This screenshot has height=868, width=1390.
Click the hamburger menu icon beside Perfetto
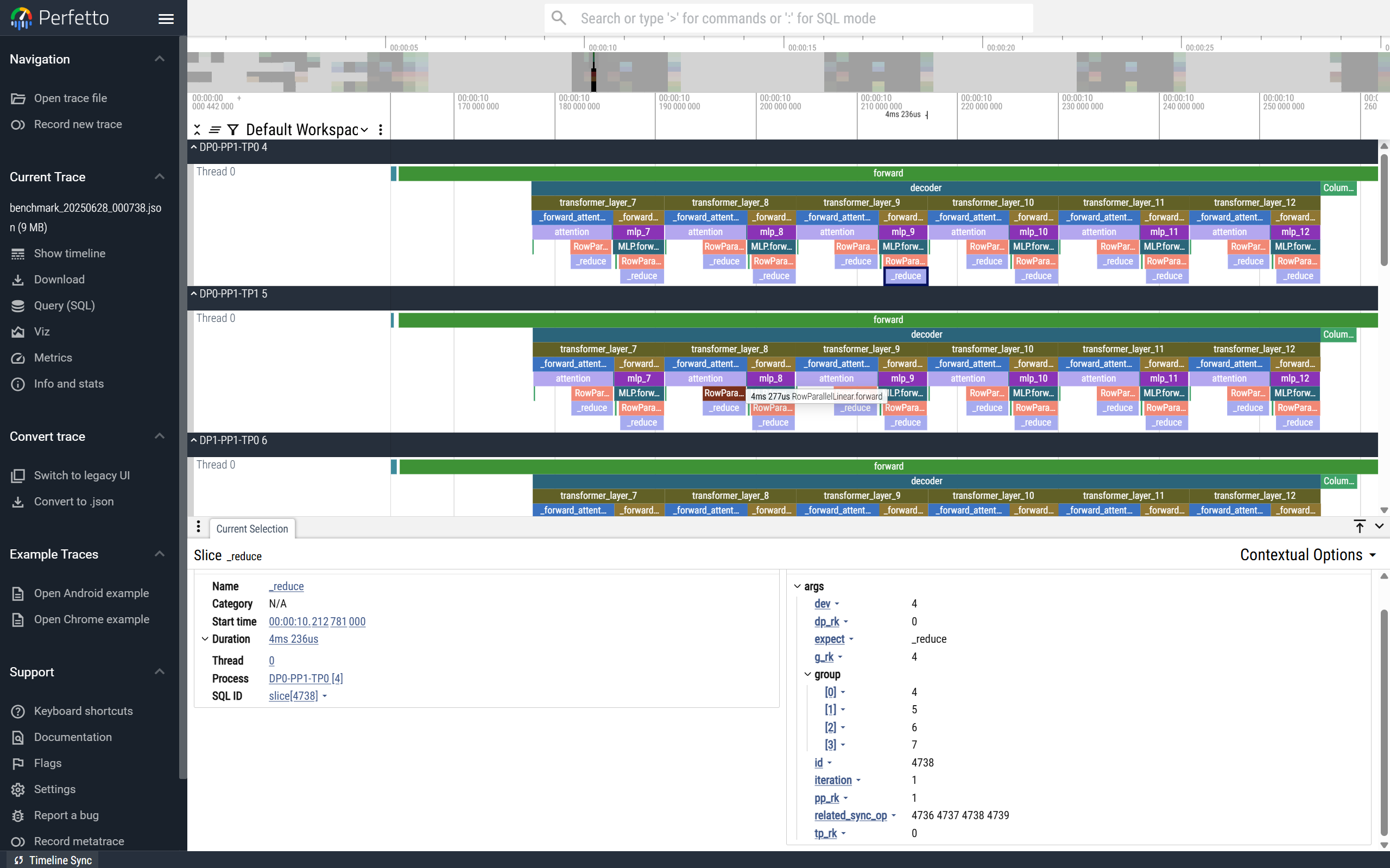point(166,19)
